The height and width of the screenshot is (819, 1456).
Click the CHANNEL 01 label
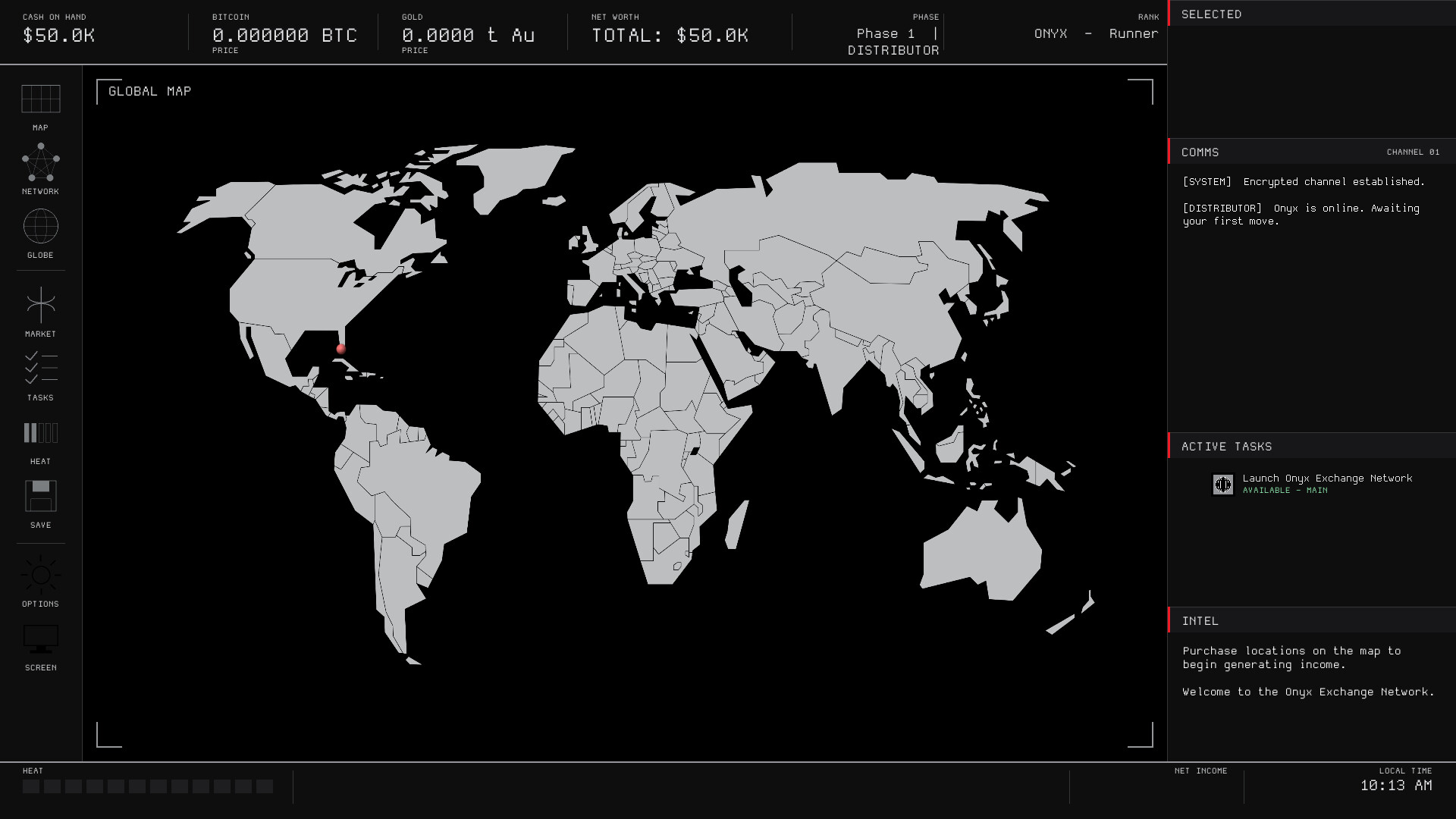(1413, 152)
